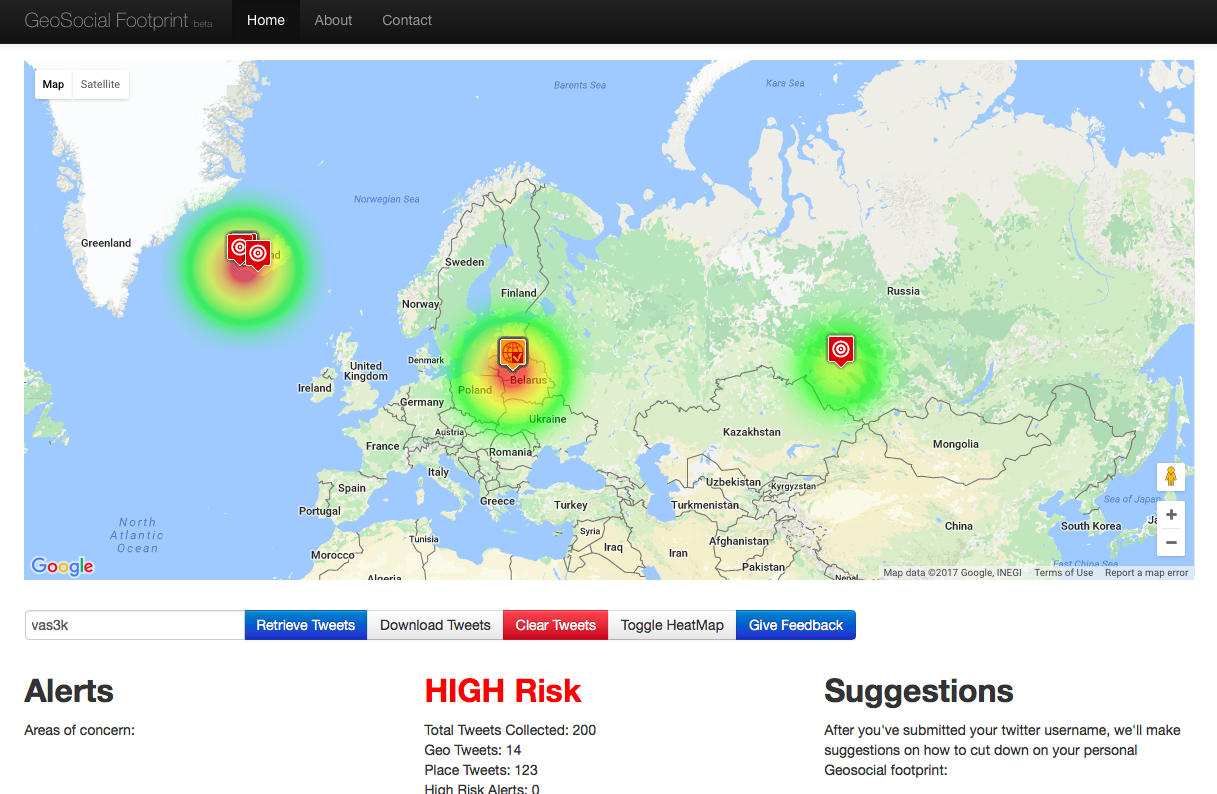The width and height of the screenshot is (1217, 794).
Task: Open the Contact page
Action: coord(407,20)
